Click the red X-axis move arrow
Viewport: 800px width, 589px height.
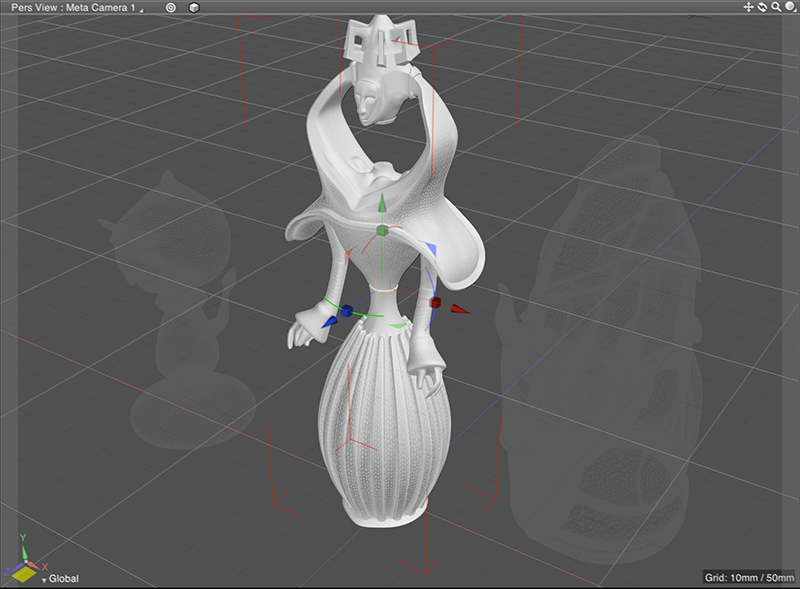click(x=461, y=309)
